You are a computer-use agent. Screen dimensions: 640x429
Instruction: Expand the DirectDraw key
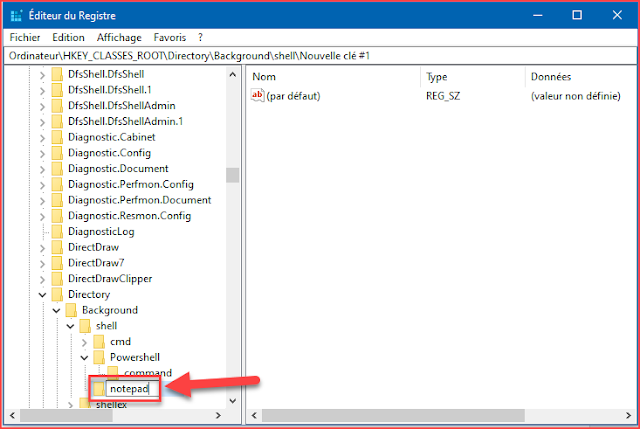point(42,248)
